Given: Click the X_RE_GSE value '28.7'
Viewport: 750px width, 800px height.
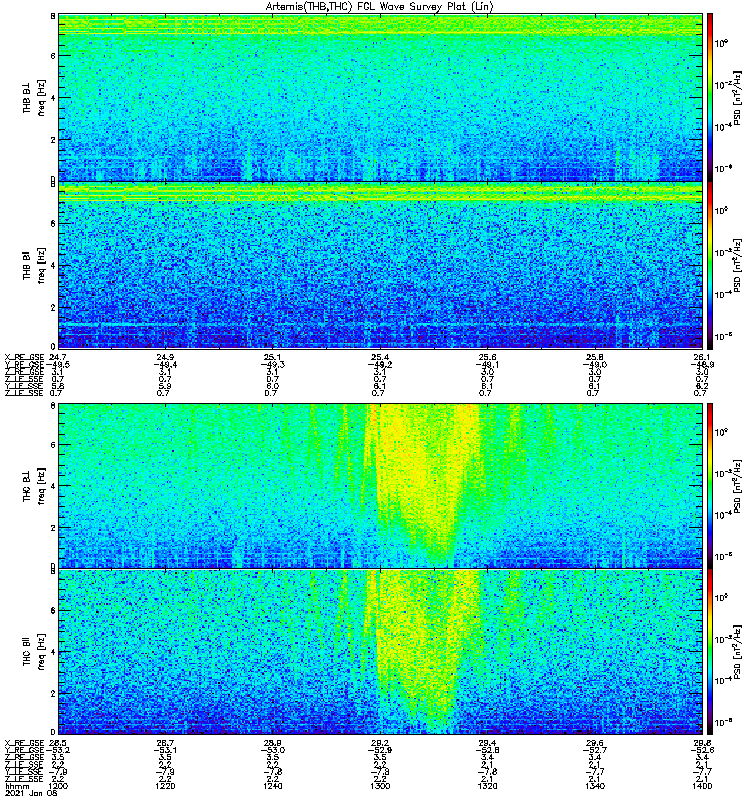Looking at the screenshot, I should tap(165, 743).
